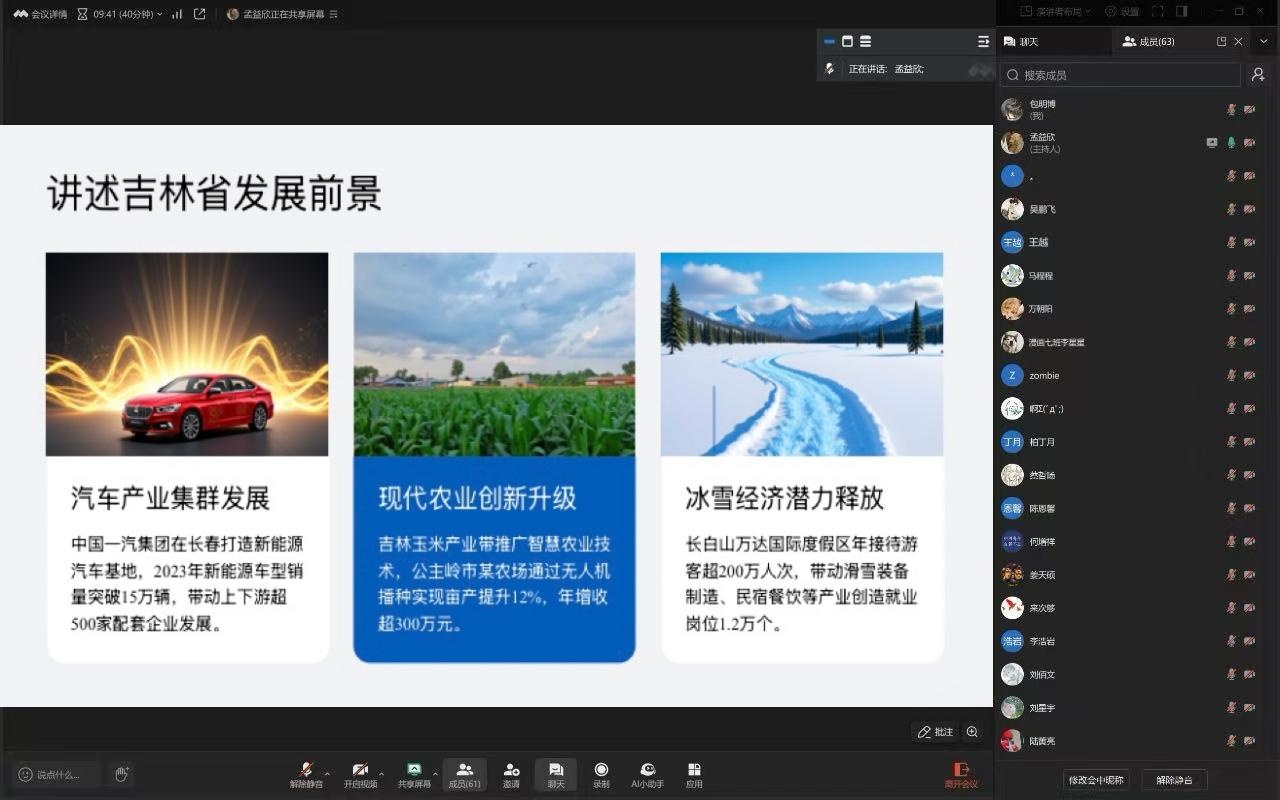
Task: Expand the side panel chevron dropdown
Action: pos(1264,41)
